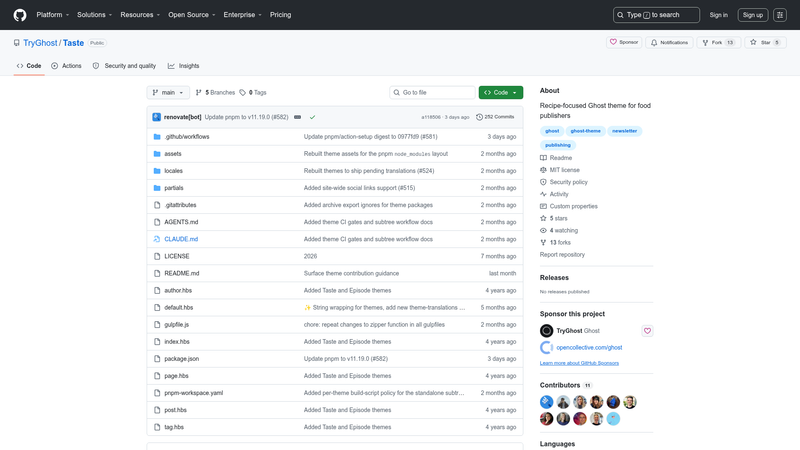View the 0 Tags link

click(253, 92)
